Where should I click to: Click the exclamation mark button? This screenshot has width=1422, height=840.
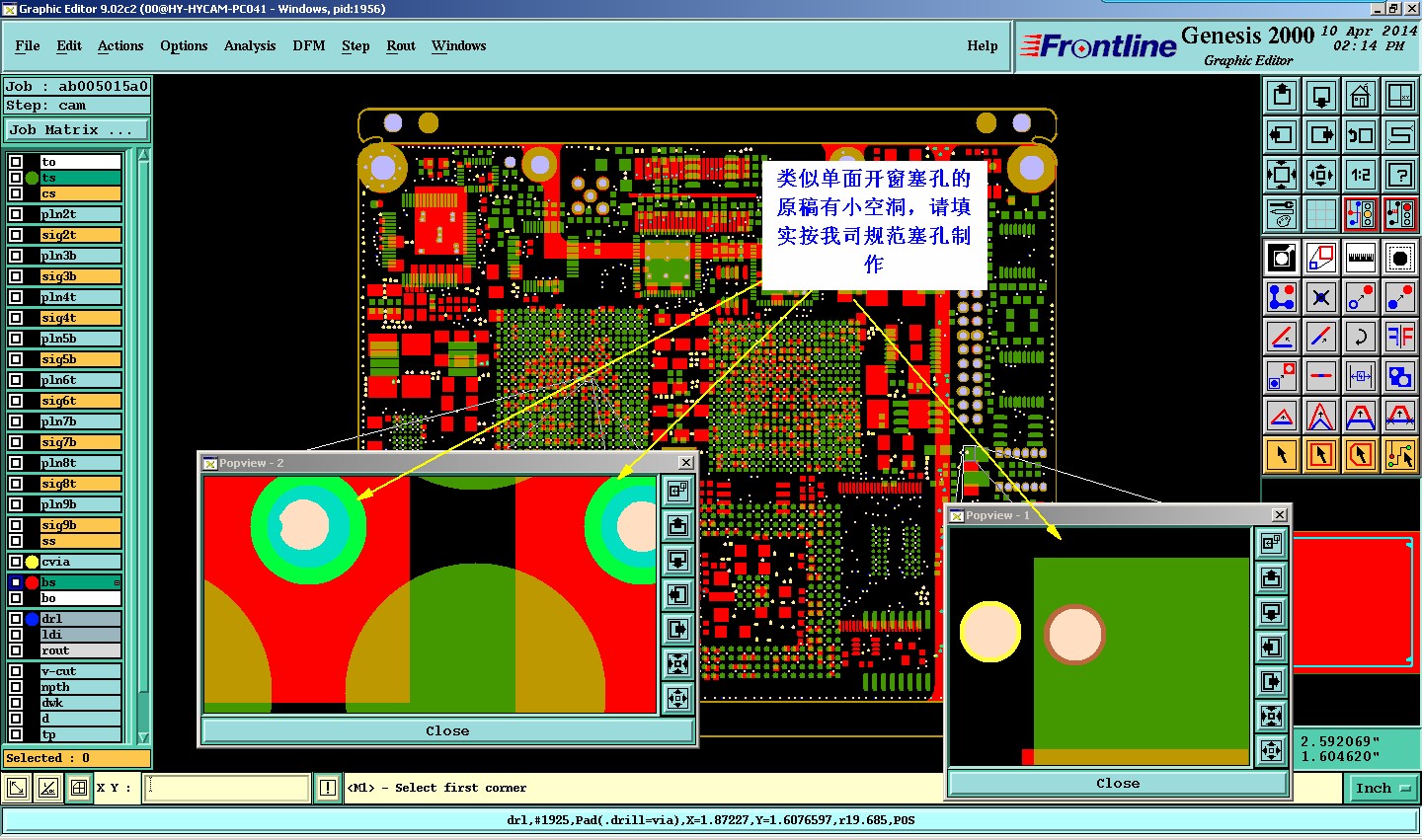click(x=328, y=788)
